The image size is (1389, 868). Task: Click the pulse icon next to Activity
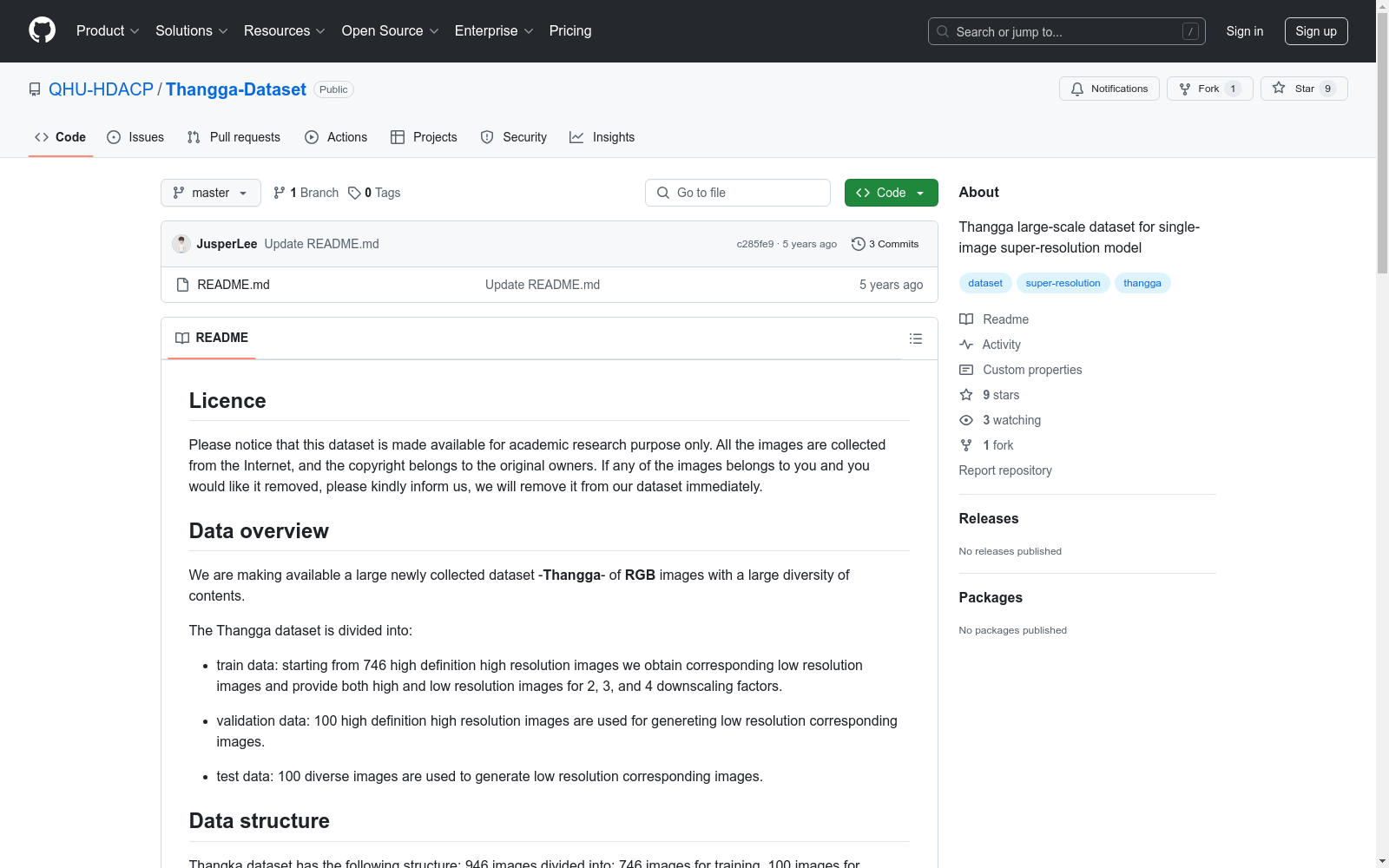click(x=966, y=345)
